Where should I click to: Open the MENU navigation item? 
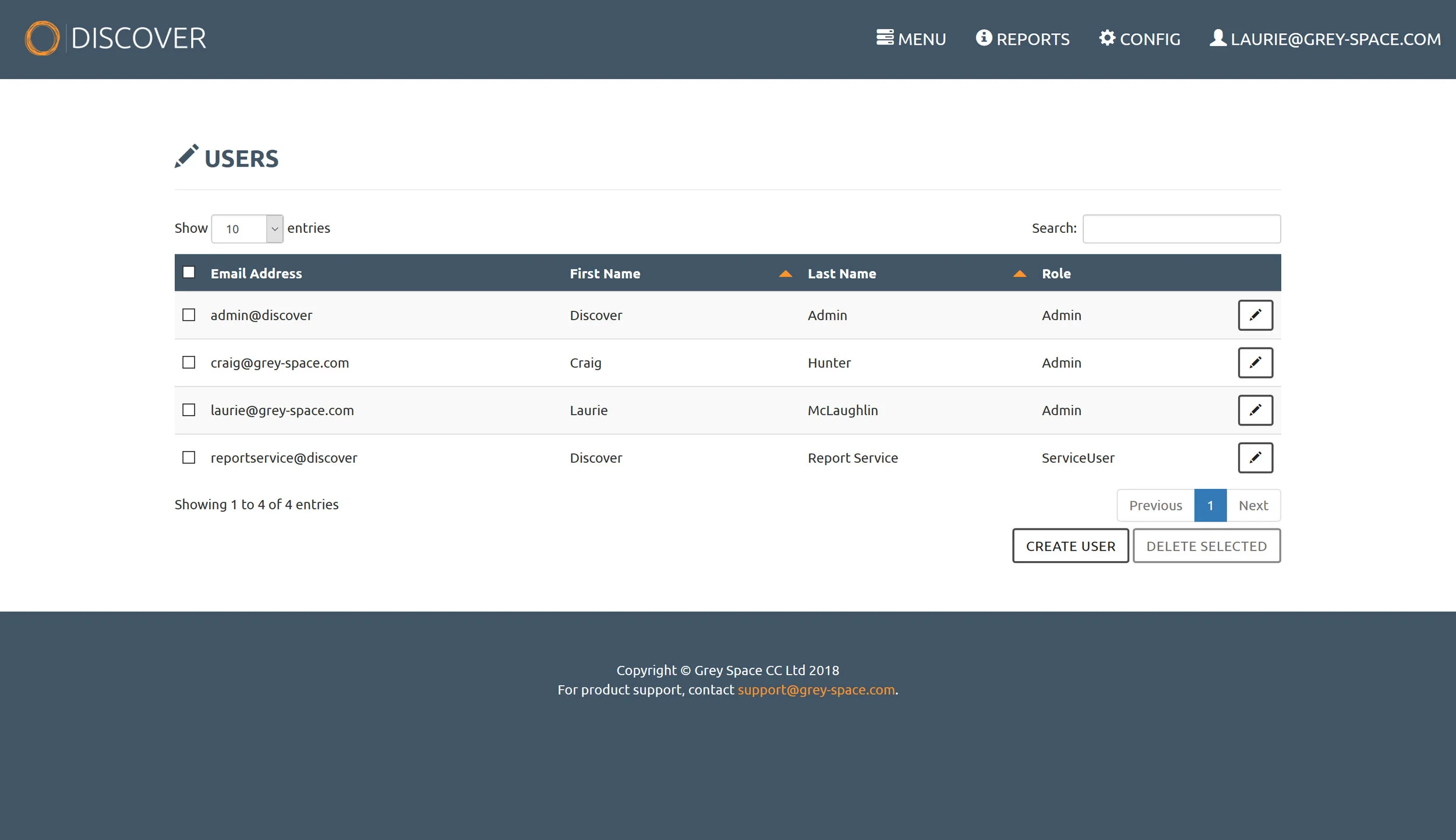pos(911,38)
